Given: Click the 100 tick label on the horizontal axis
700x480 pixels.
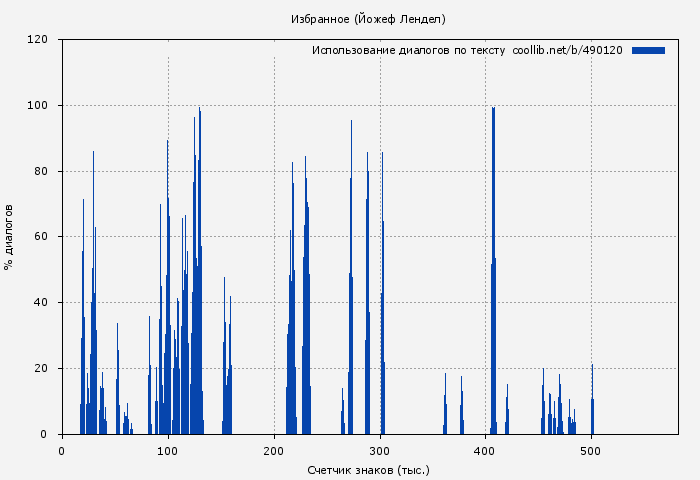Looking at the screenshot, I should pos(168,450).
